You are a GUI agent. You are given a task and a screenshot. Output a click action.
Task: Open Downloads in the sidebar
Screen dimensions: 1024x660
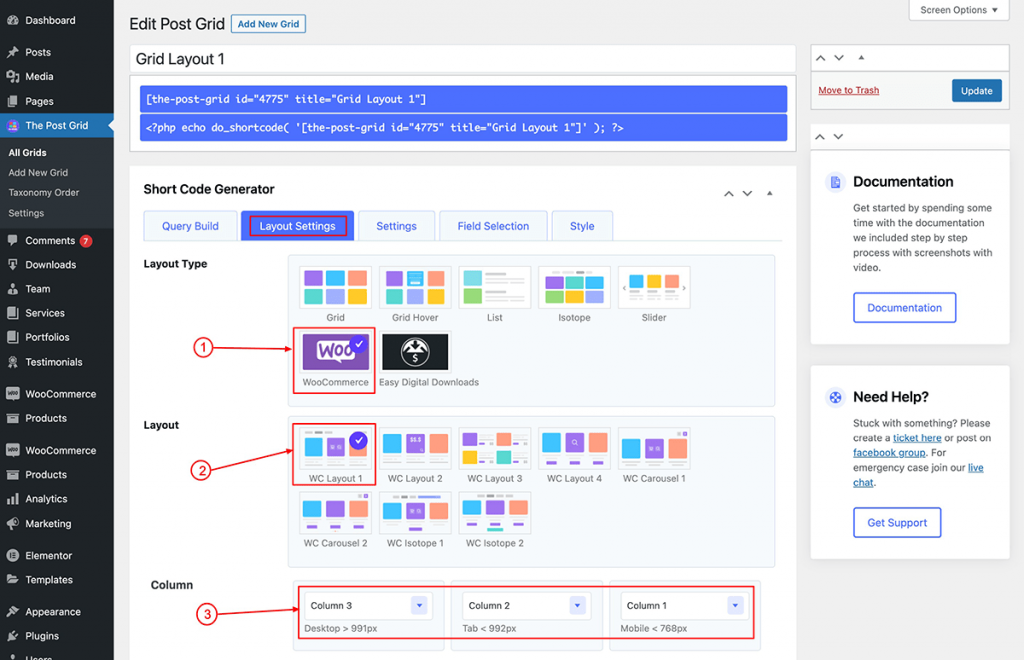click(x=50, y=264)
